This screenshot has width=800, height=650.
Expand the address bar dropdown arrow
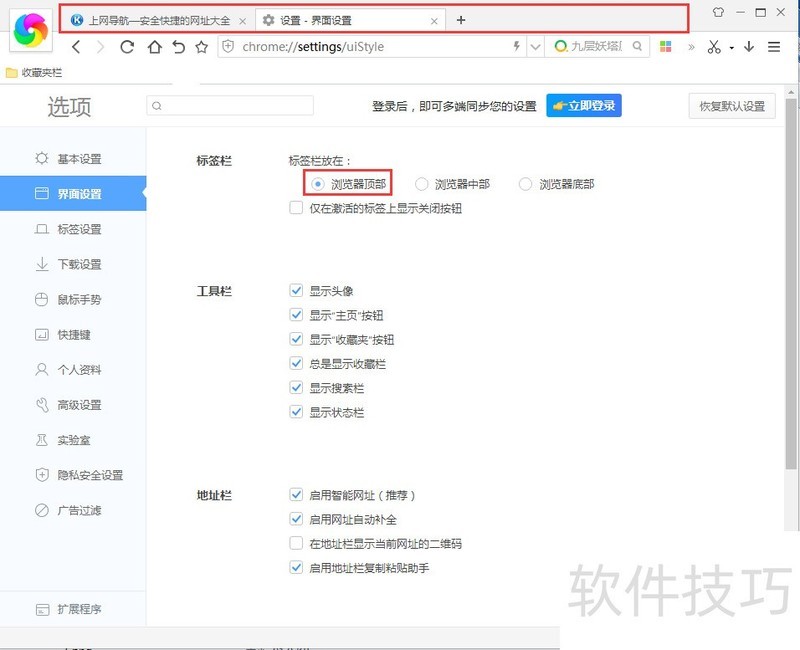pyautogui.click(x=535, y=47)
